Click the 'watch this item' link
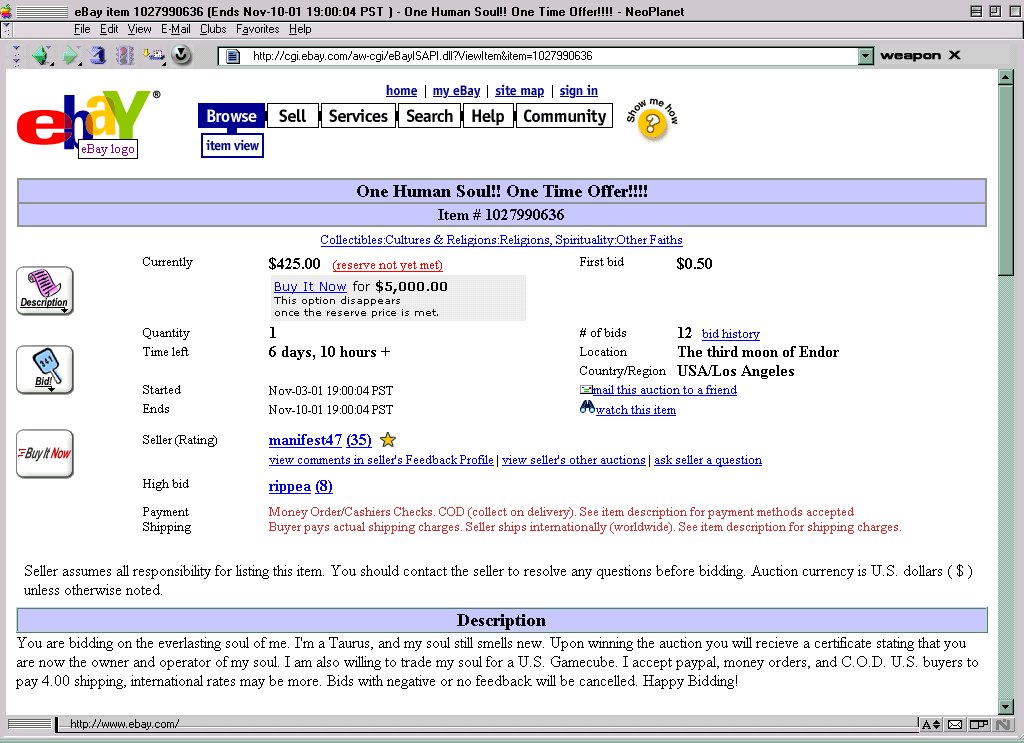 point(635,410)
